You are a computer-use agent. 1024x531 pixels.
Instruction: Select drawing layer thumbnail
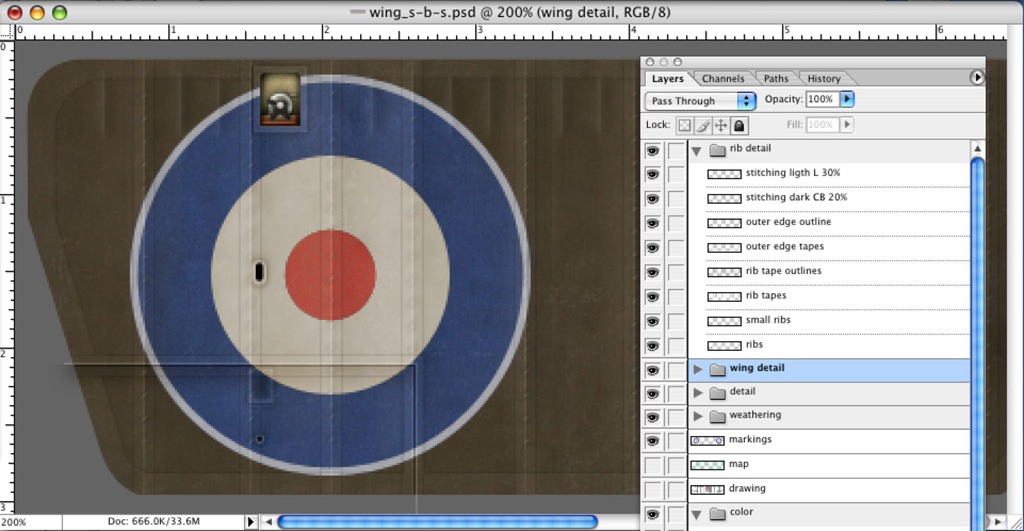click(x=707, y=489)
